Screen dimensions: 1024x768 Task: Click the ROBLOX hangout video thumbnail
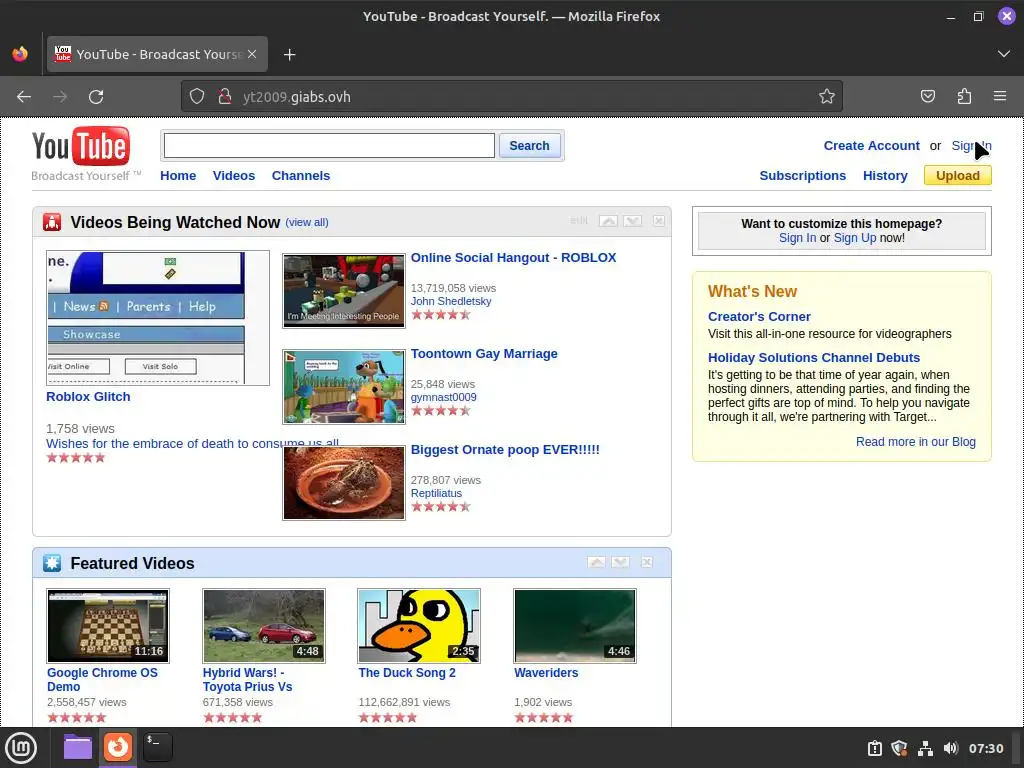[344, 291]
